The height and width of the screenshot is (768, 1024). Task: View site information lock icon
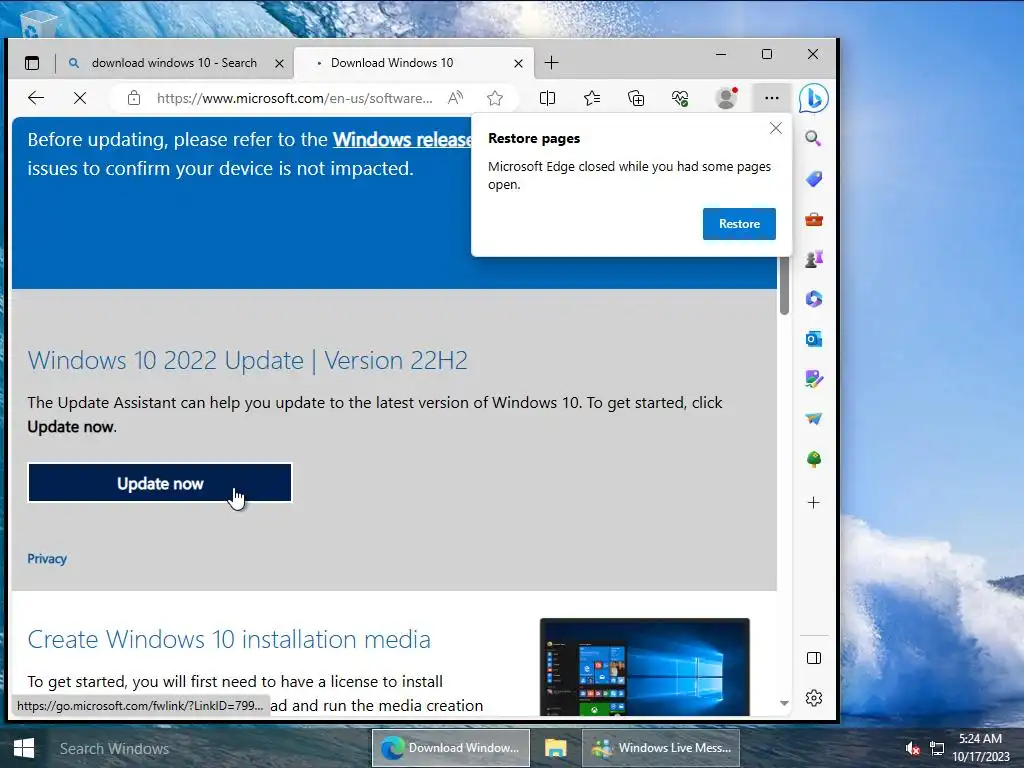[134, 98]
